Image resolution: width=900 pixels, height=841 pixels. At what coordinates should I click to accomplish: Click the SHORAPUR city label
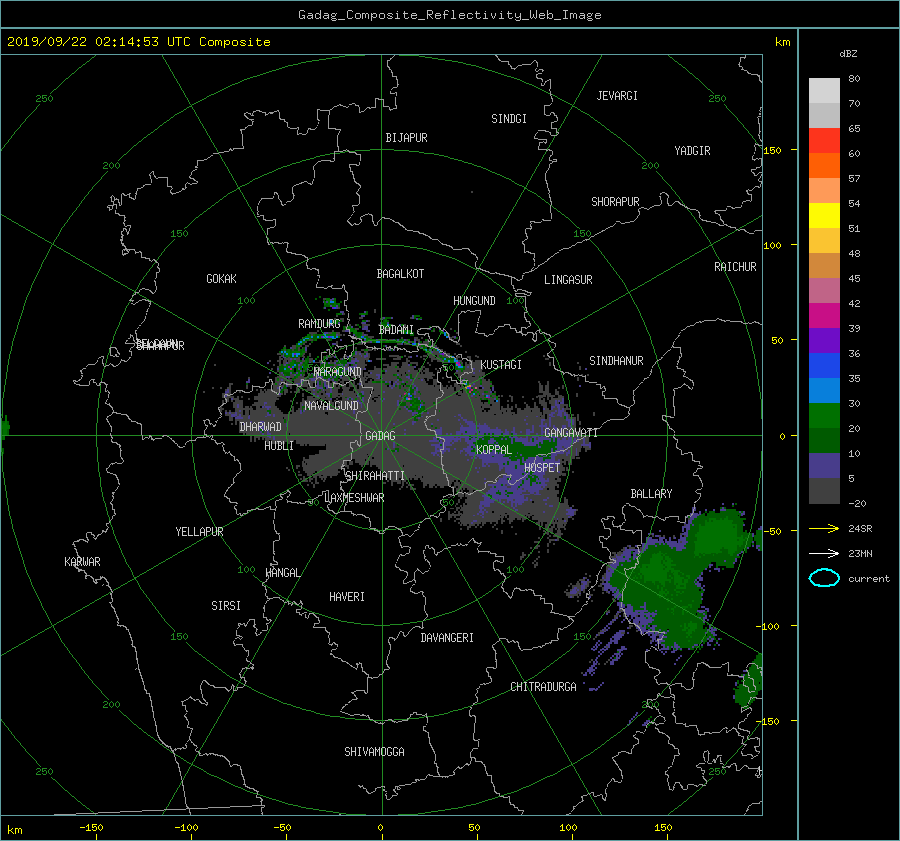[x=615, y=202]
